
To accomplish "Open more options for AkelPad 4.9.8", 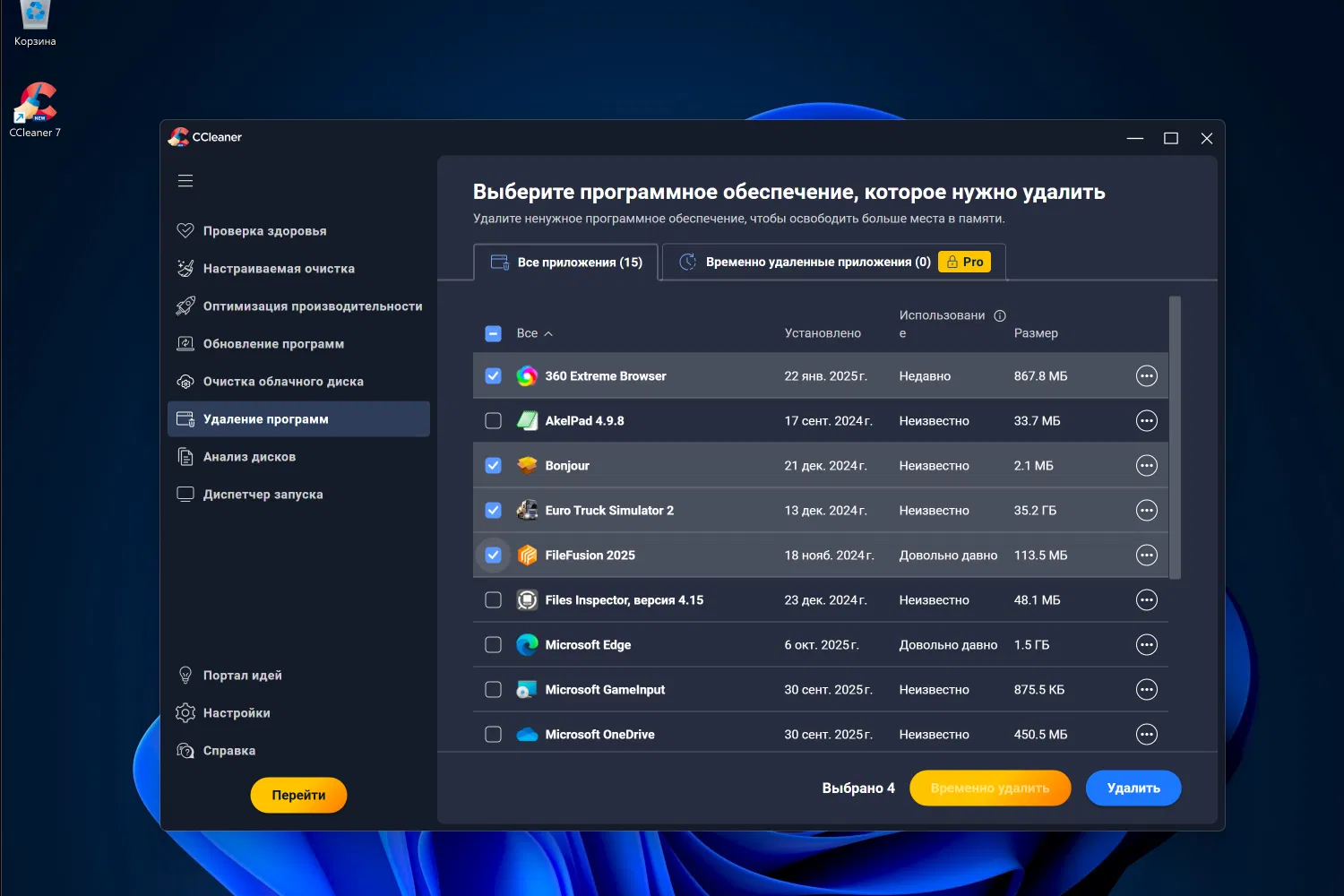I will coord(1147,421).
